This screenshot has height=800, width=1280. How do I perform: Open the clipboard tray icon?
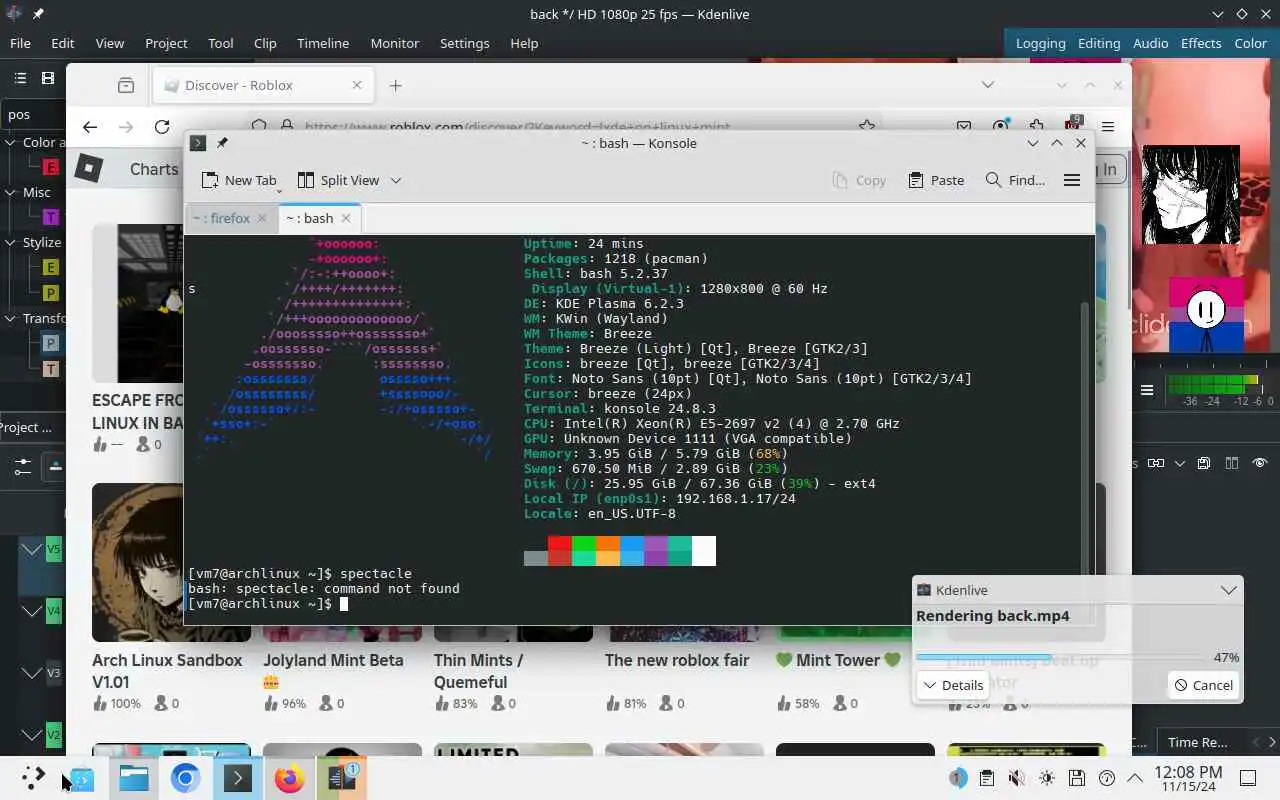coord(986,778)
